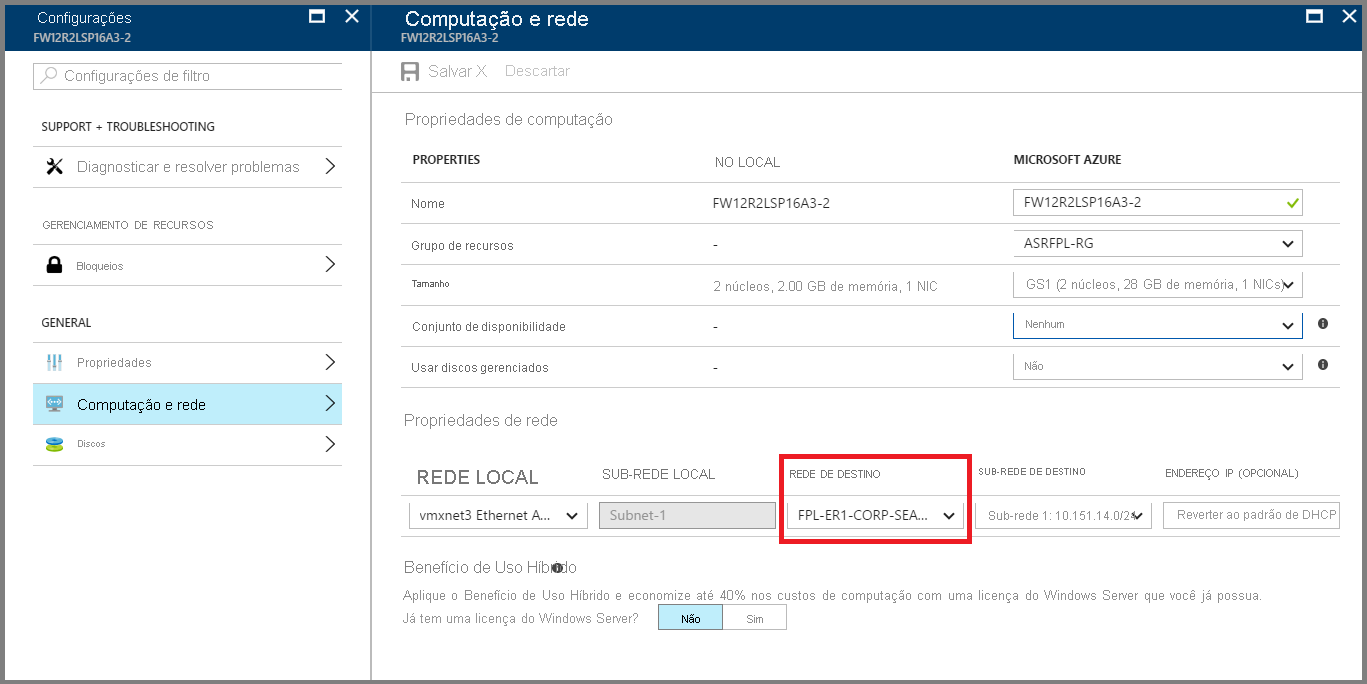Click the on-premises size text 2 núcleos, 2.00 GB

click(825, 286)
